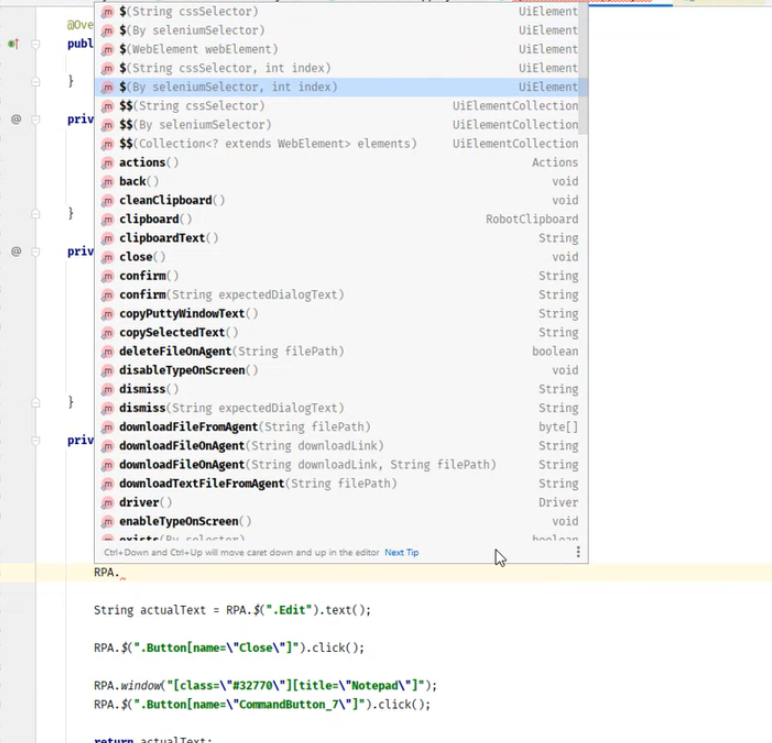Choose $$(Collection<? extends WebElement> elements) entry

(x=341, y=144)
